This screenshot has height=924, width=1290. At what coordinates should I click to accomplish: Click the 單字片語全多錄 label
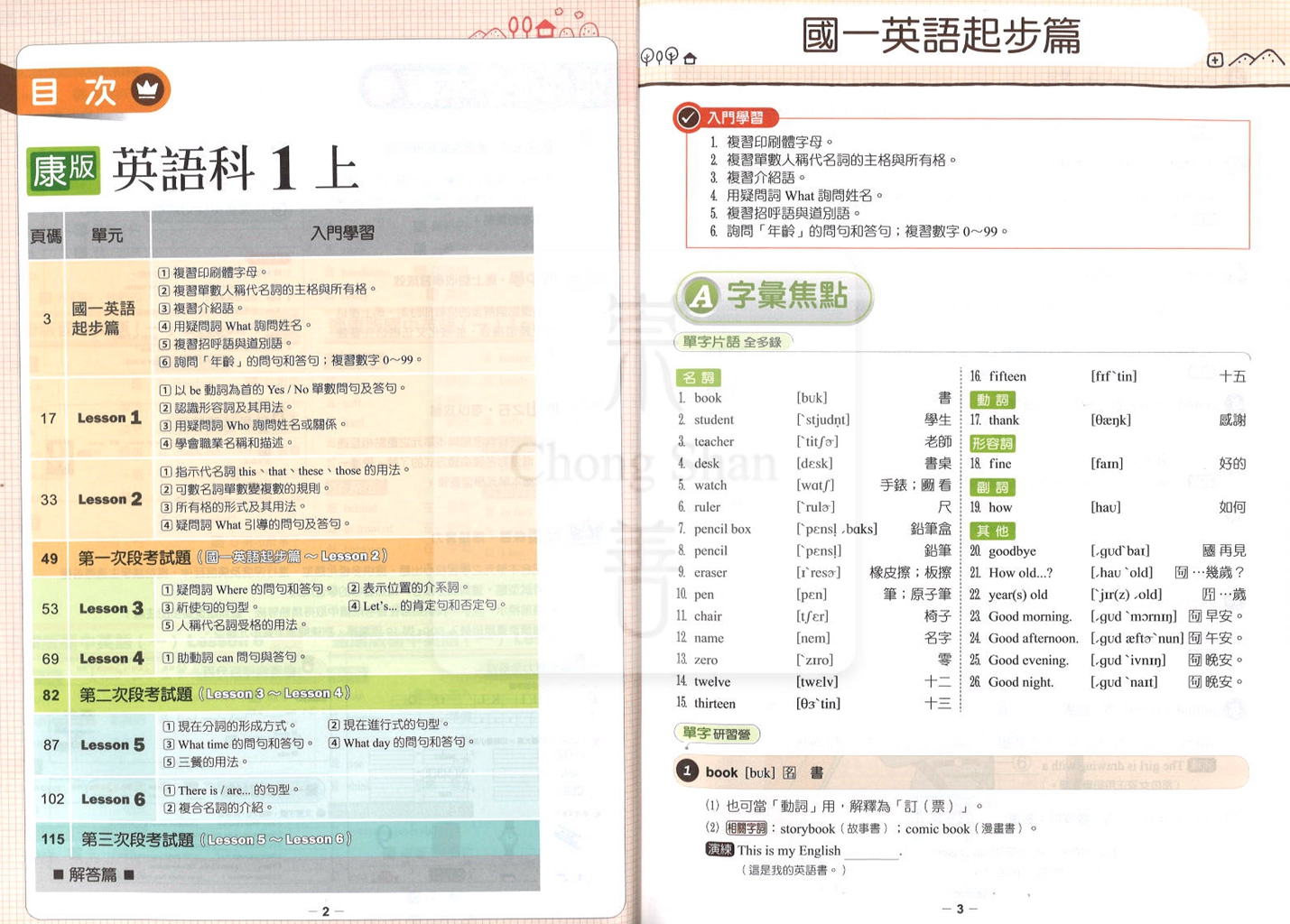tap(732, 342)
